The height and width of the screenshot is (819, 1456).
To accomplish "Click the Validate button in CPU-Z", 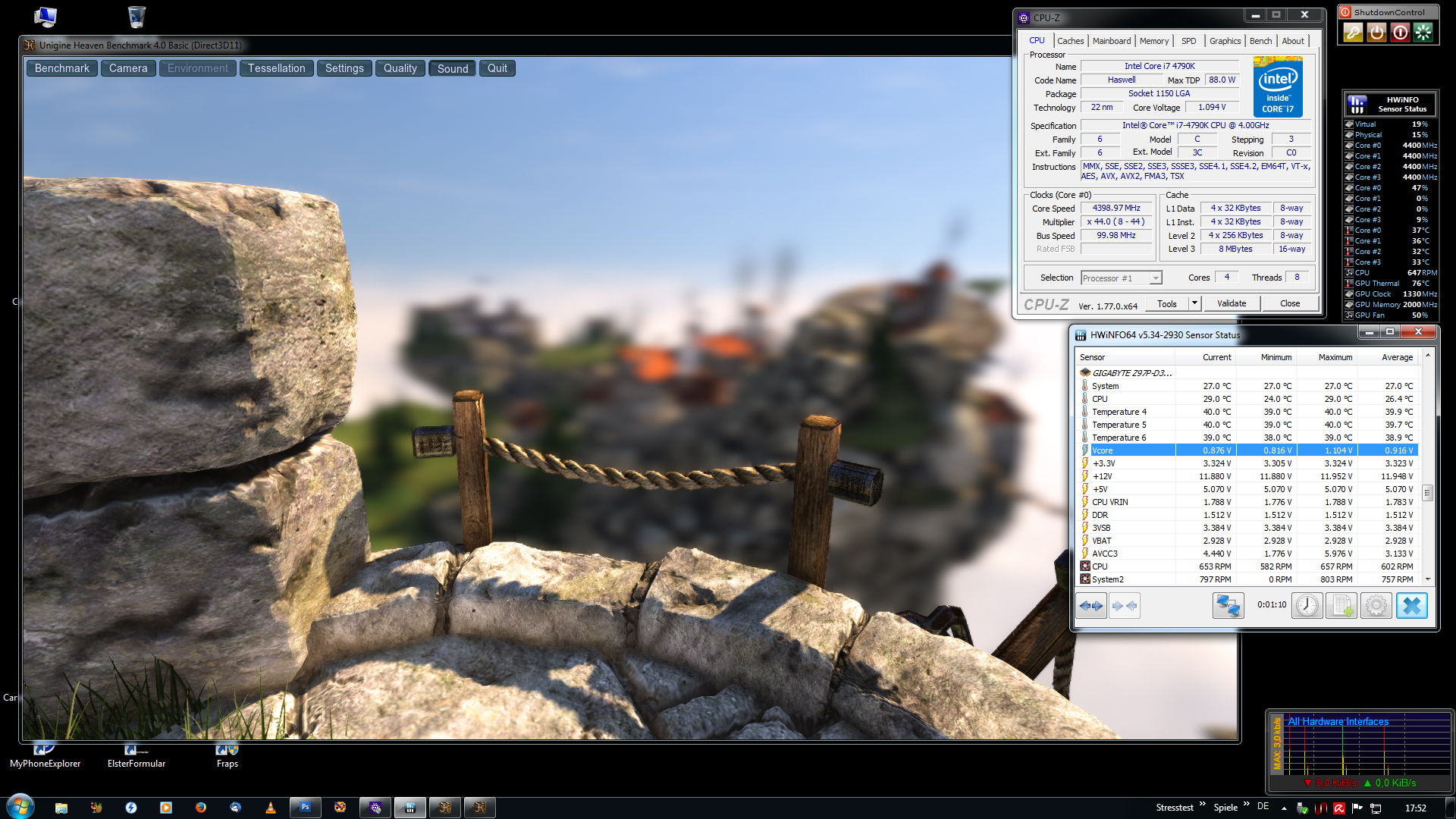I will pos(1231,303).
